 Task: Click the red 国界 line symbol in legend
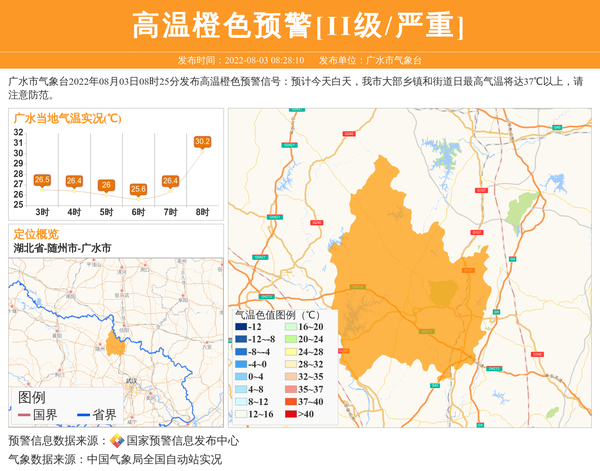(x=24, y=415)
